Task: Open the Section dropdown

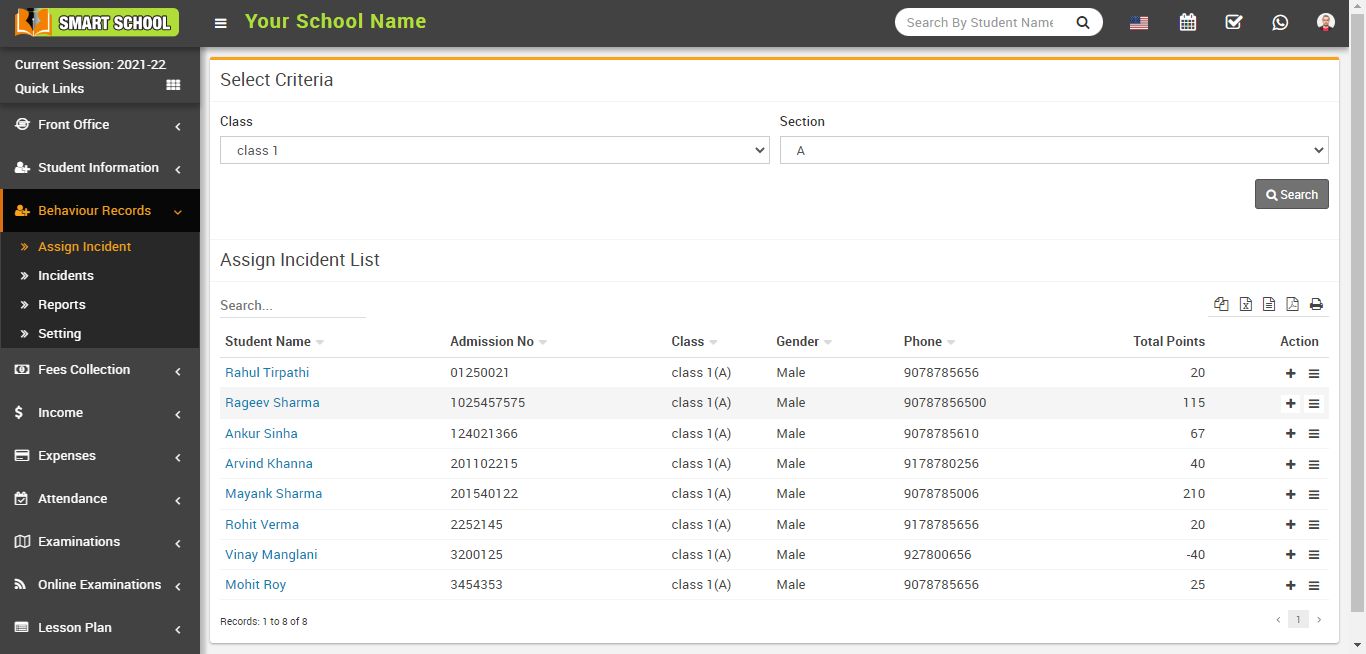Action: tap(1053, 150)
